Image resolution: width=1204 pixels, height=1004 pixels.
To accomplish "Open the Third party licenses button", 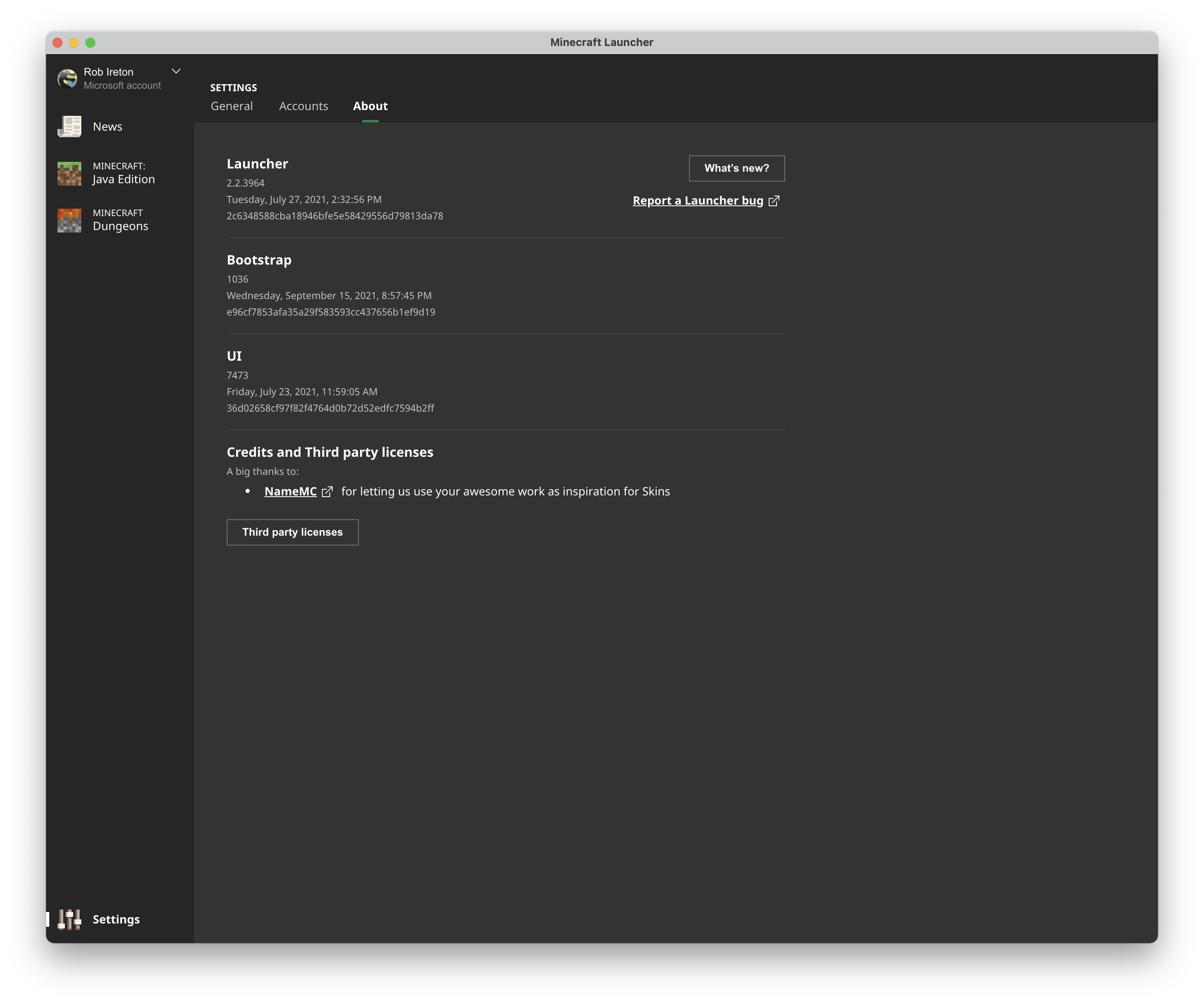I will tap(292, 532).
